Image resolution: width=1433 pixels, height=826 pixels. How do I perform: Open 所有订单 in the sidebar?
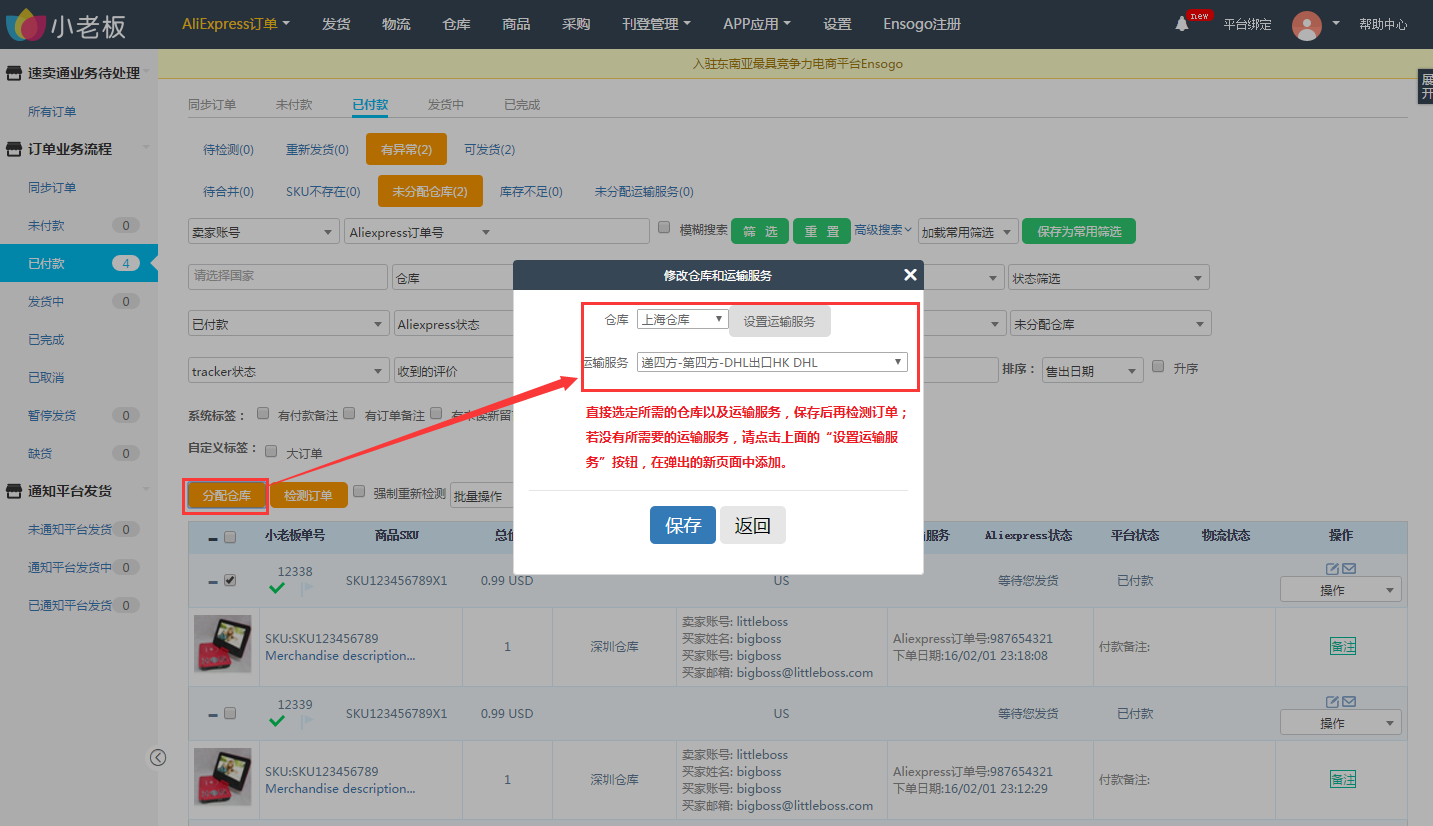coord(52,111)
